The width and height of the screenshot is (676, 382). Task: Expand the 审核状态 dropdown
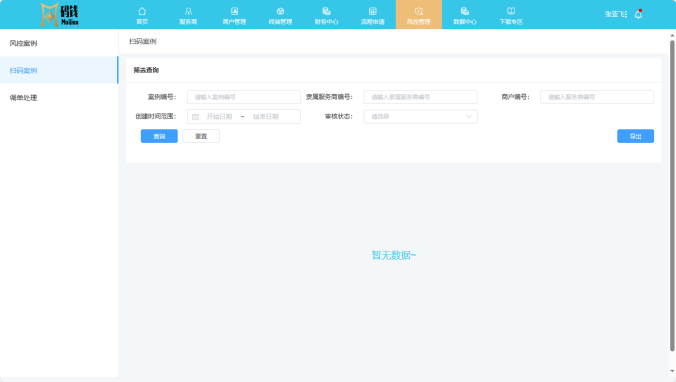click(x=420, y=117)
